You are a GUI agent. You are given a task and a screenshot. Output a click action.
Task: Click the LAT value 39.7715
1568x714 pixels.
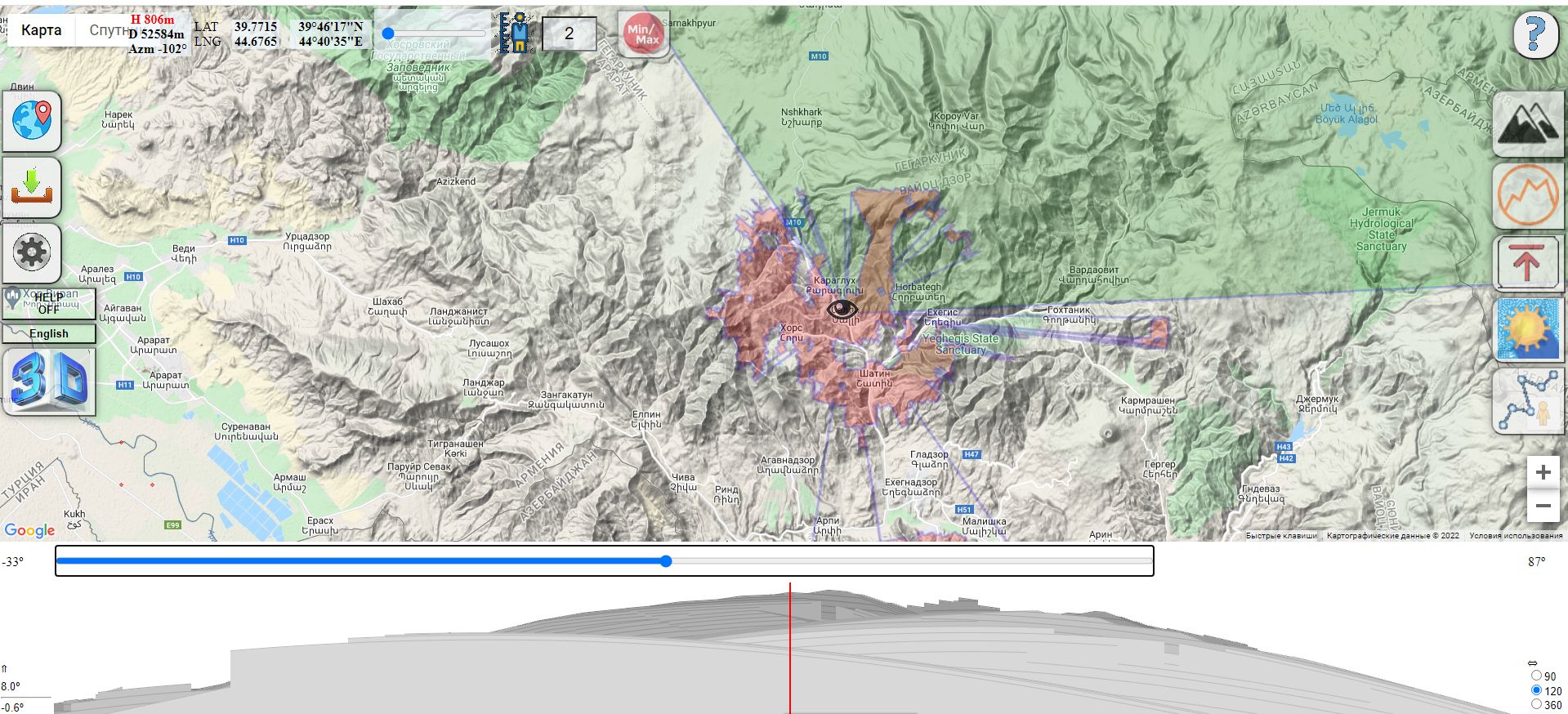[x=256, y=26]
